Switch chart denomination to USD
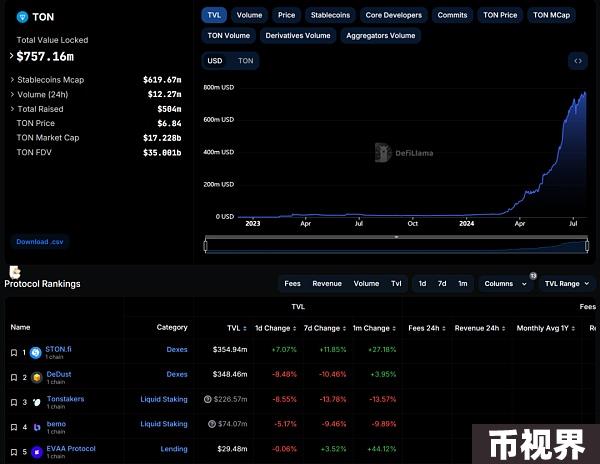This screenshot has height=464, width=600. coord(215,61)
